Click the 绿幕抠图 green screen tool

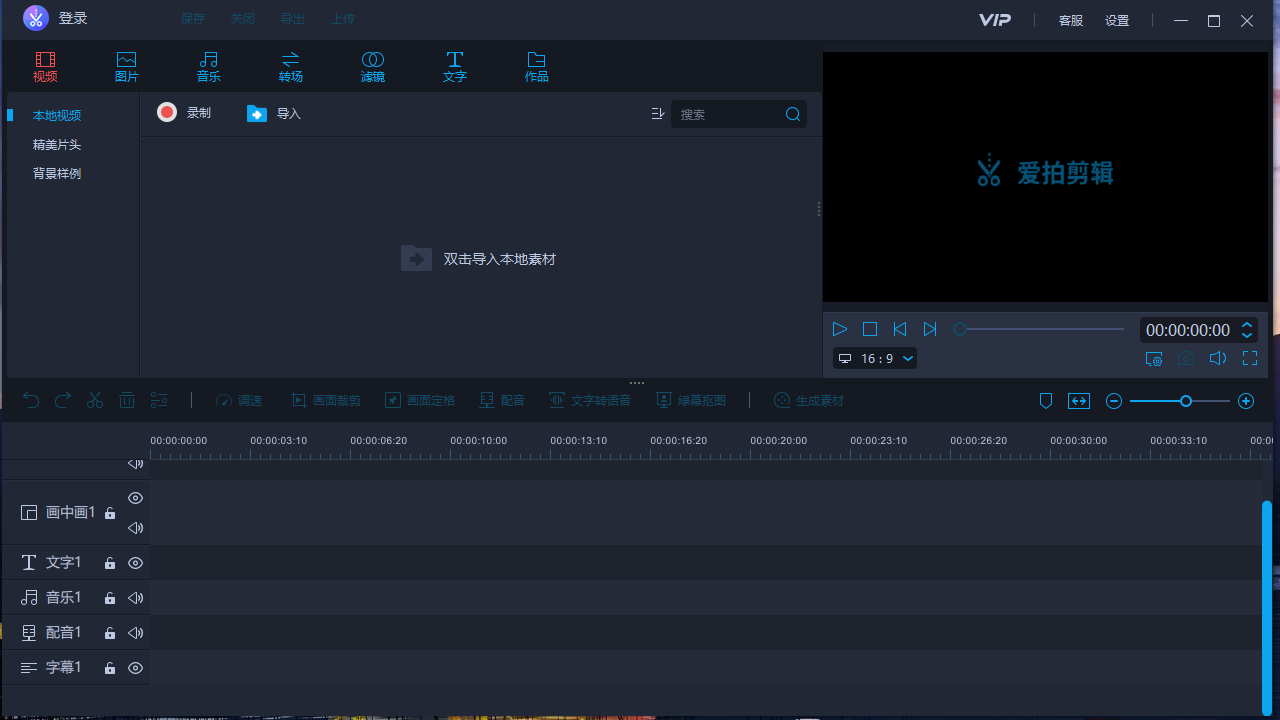point(691,400)
